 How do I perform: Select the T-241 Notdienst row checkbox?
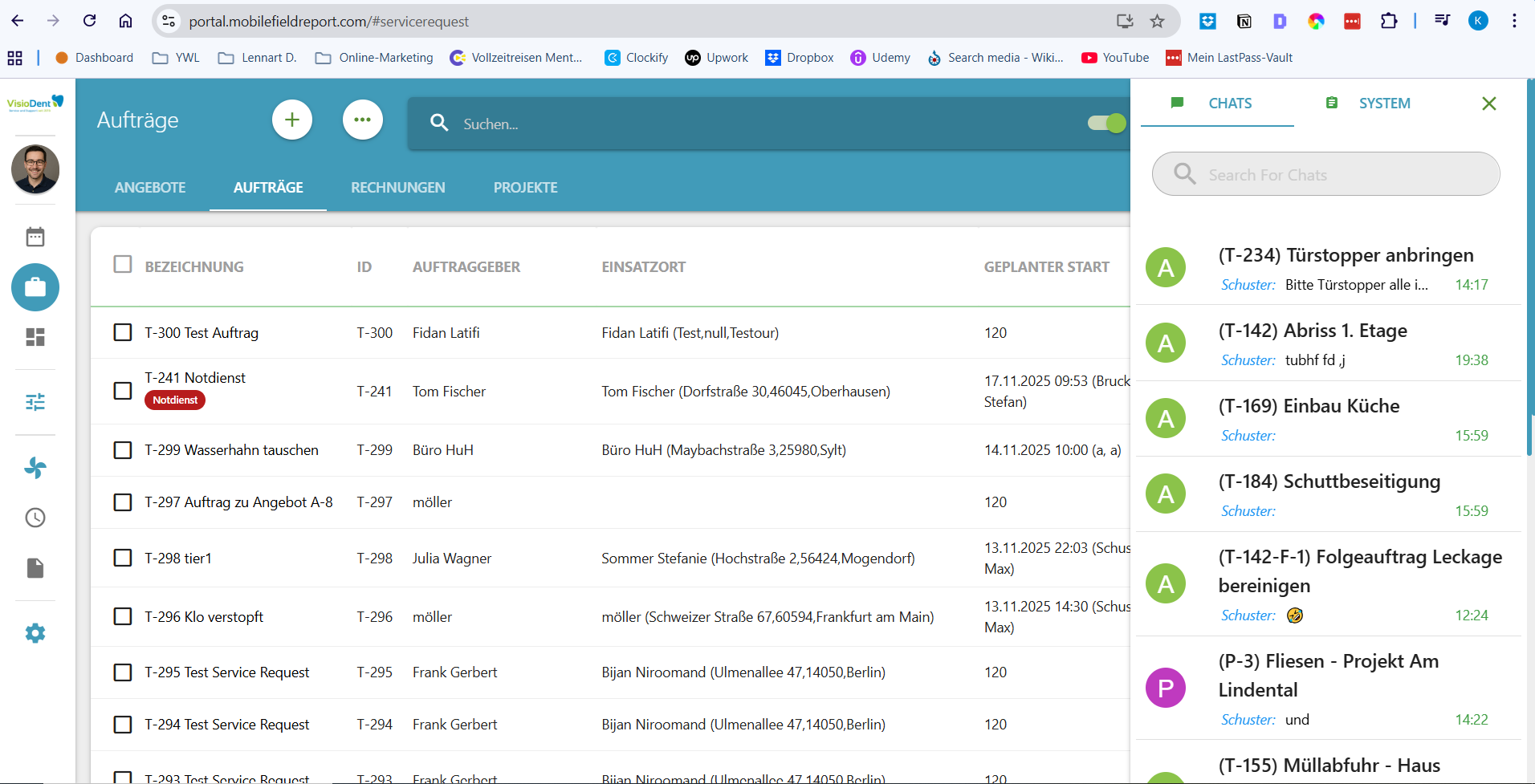[x=123, y=391]
